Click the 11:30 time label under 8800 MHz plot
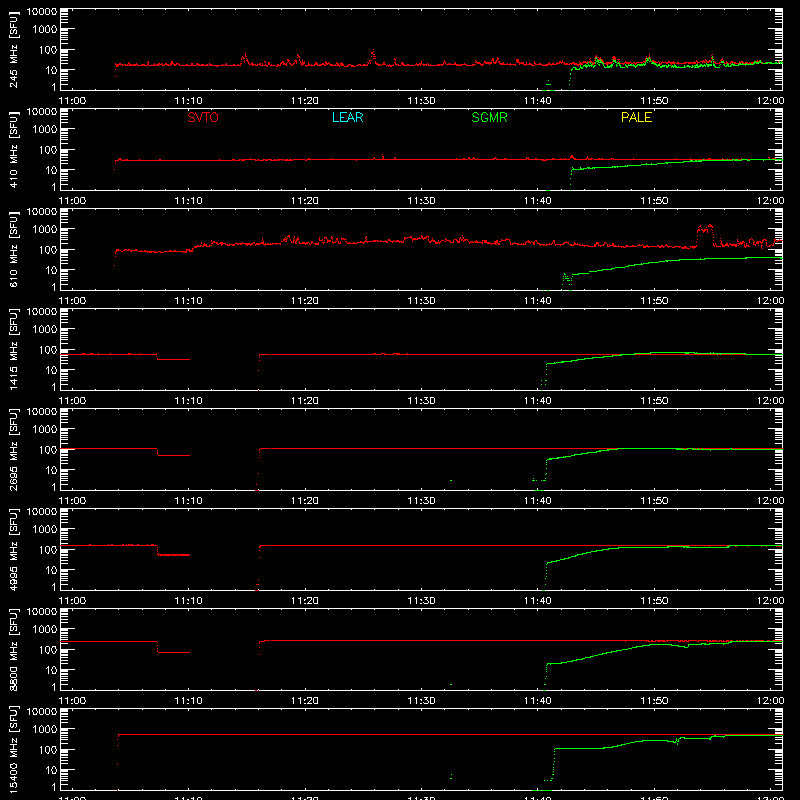The width and height of the screenshot is (800, 800). 421,701
